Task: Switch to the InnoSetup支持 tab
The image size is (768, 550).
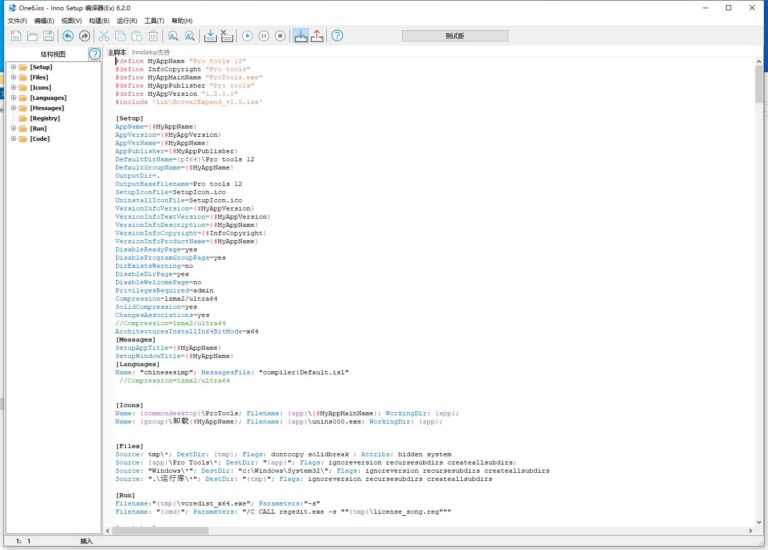Action: tap(151, 52)
